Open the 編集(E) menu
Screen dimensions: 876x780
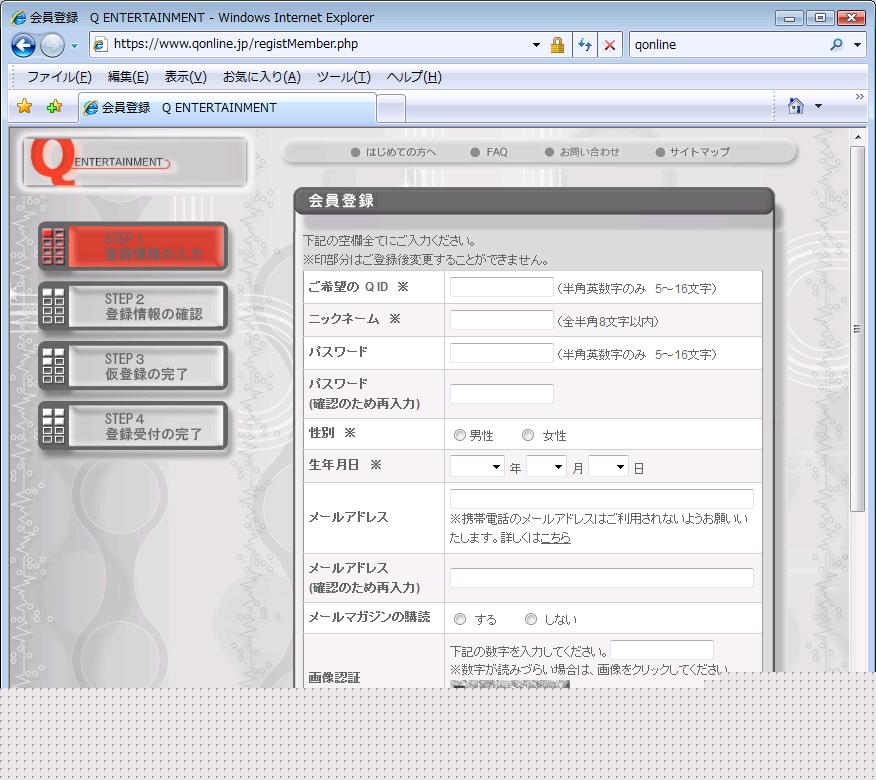point(128,77)
